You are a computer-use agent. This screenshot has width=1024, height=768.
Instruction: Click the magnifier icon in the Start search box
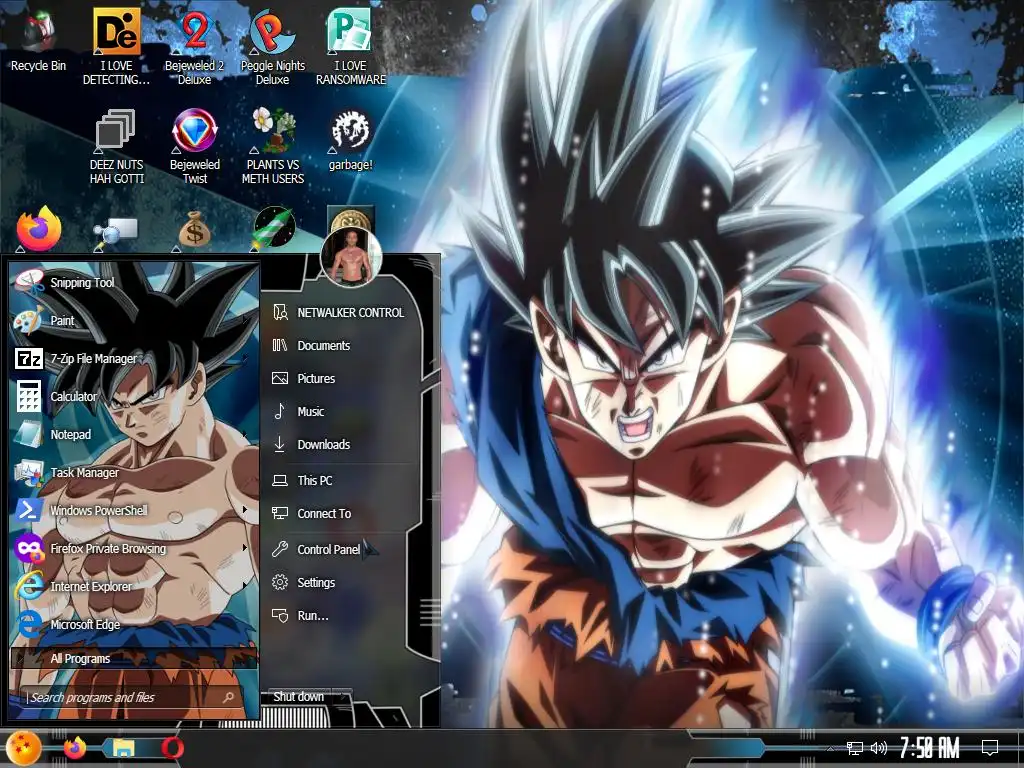point(229,697)
